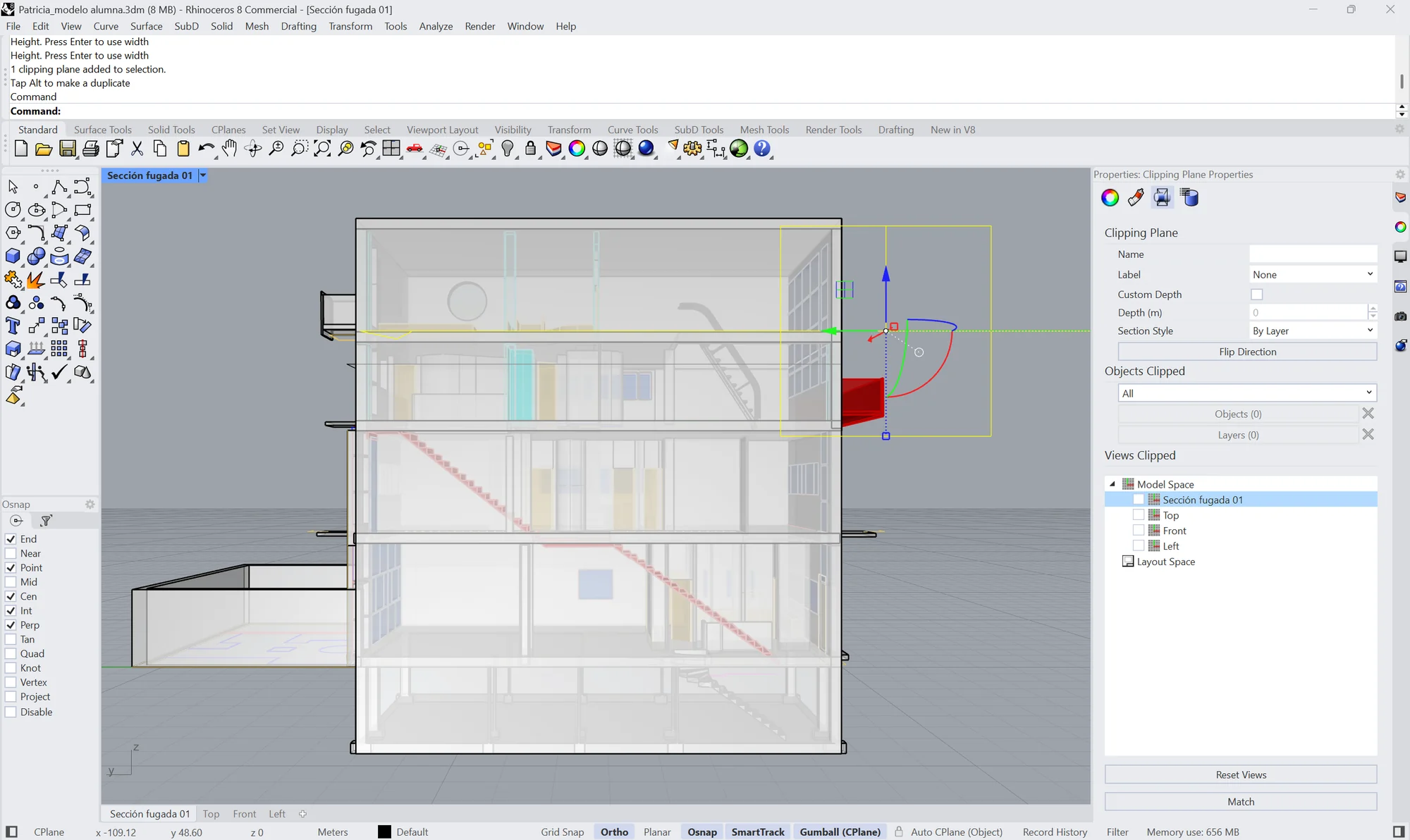Viewport: 1410px width, 840px height.
Task: Open Object color wheel properties icon
Action: [x=1110, y=198]
